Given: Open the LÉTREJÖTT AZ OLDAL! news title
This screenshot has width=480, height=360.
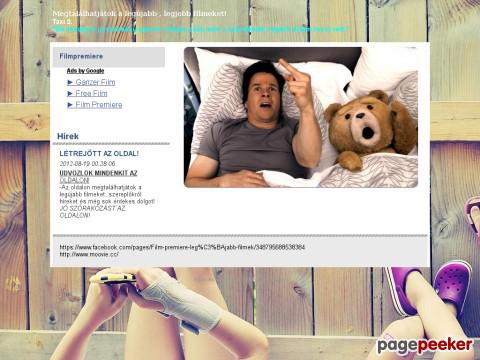Looking at the screenshot, I should [x=99, y=154].
